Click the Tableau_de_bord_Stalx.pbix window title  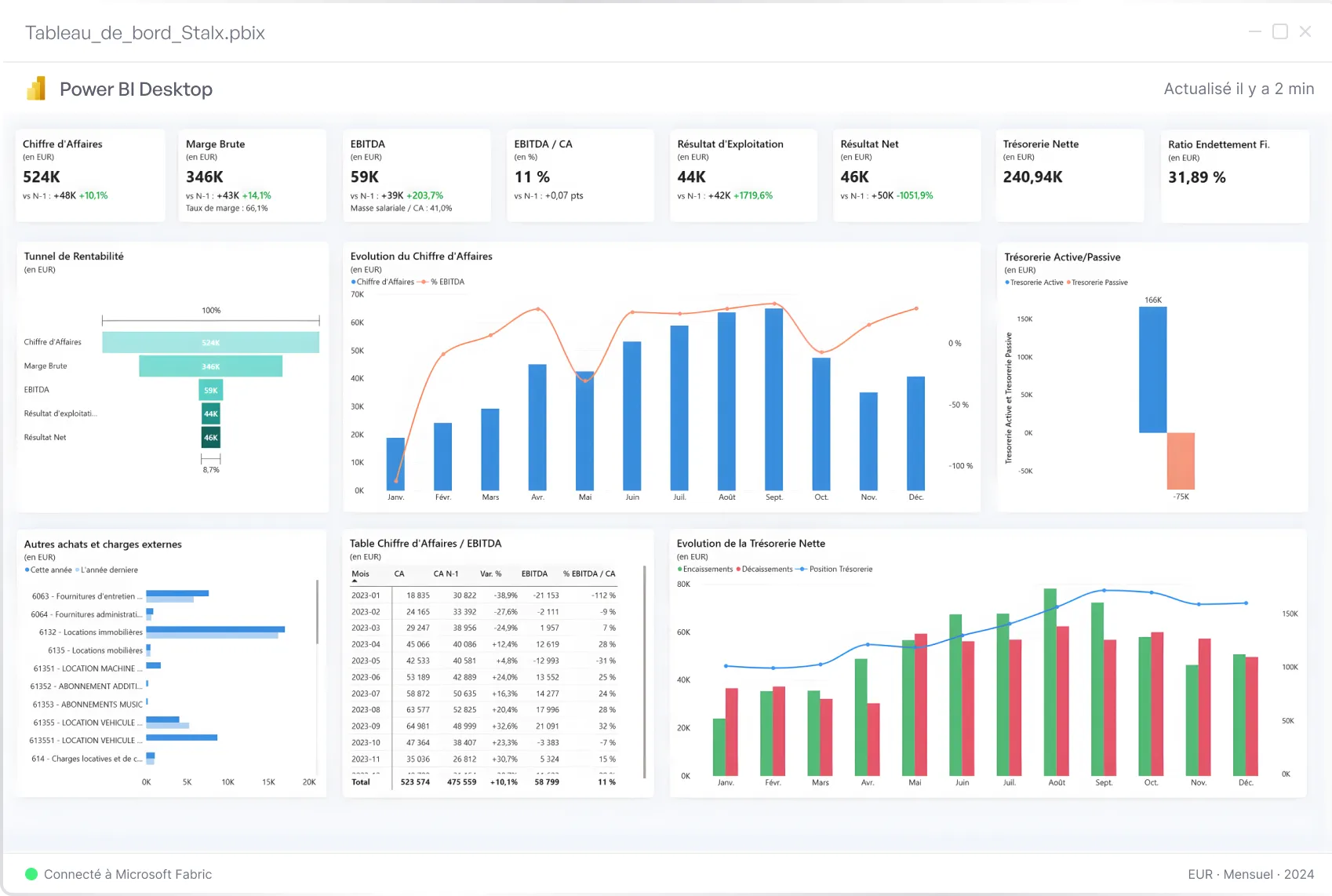[145, 33]
